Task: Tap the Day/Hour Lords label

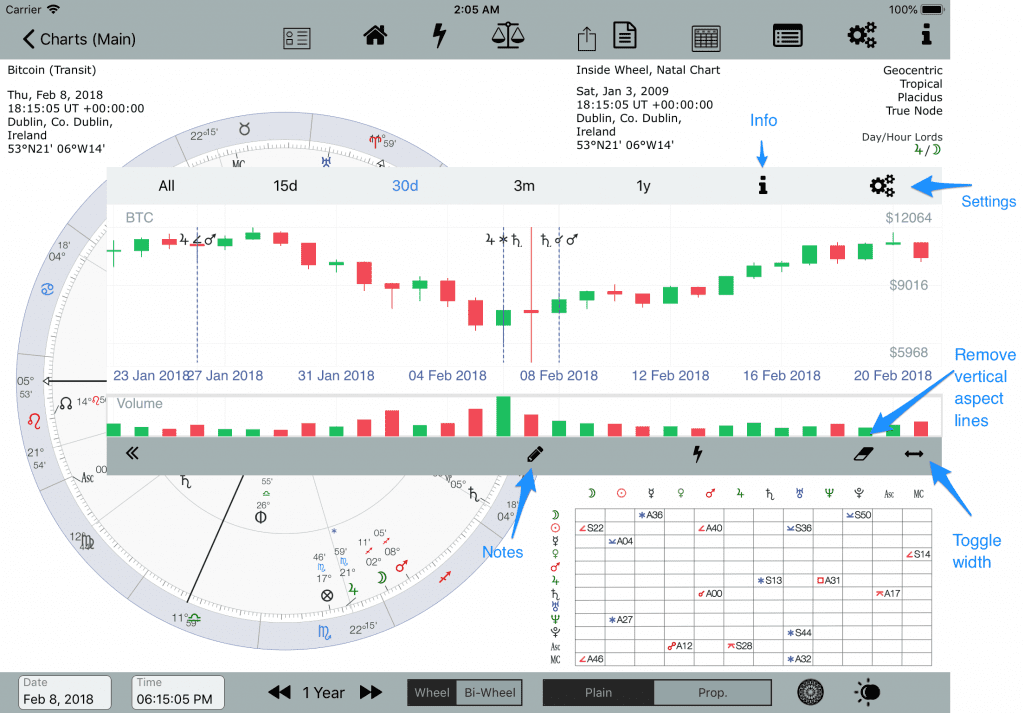Action: [902, 137]
